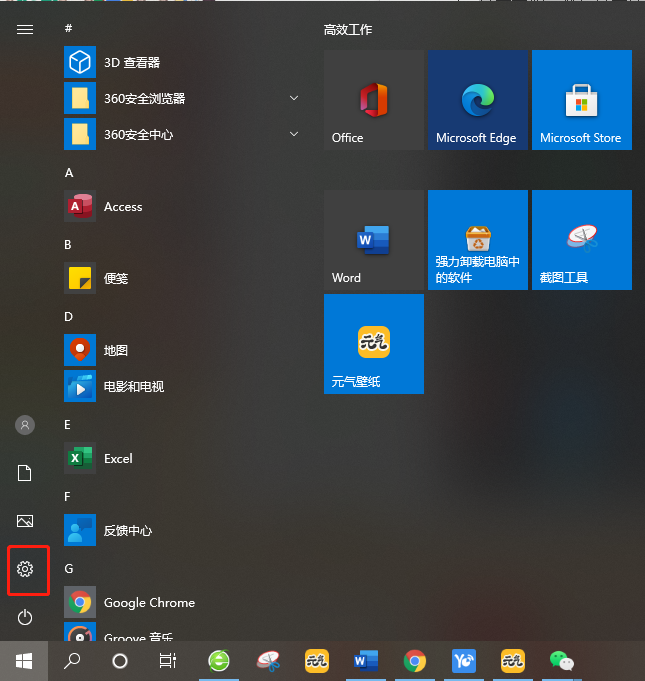
Task: Expand the 360安全浏览器 folder chevron
Action: click(x=294, y=98)
